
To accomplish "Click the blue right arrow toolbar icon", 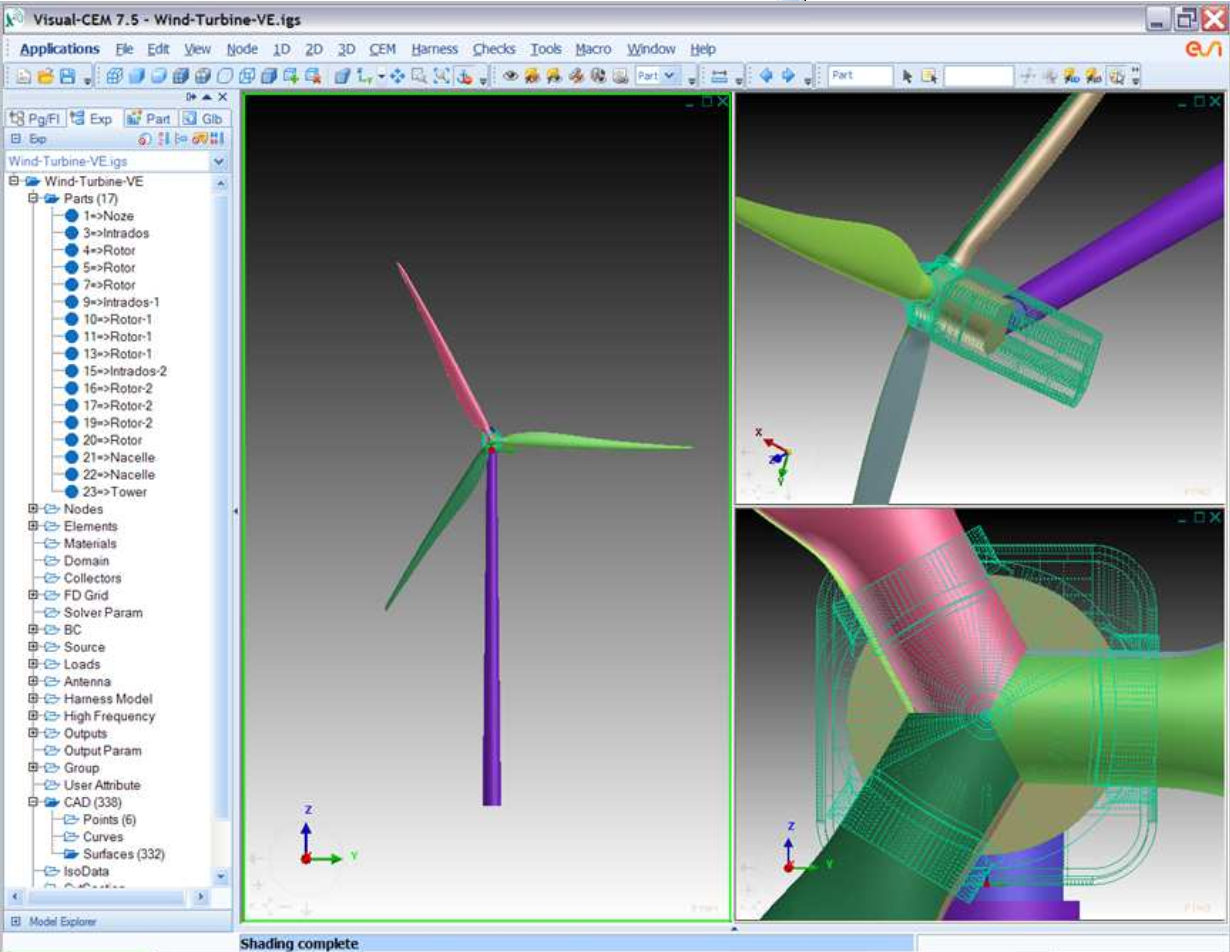I will point(788,76).
